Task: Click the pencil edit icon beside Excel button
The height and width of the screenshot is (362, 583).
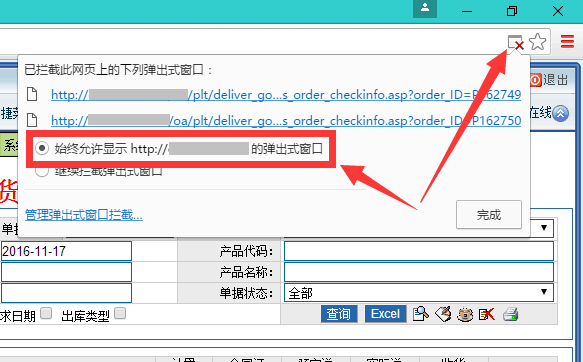Action: click(443, 314)
